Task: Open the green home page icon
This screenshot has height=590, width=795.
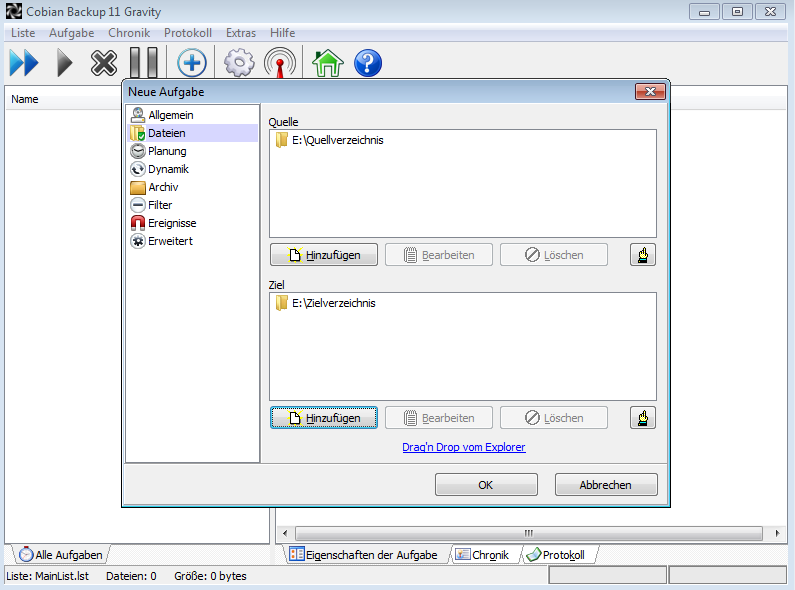Action: pyautogui.click(x=328, y=63)
